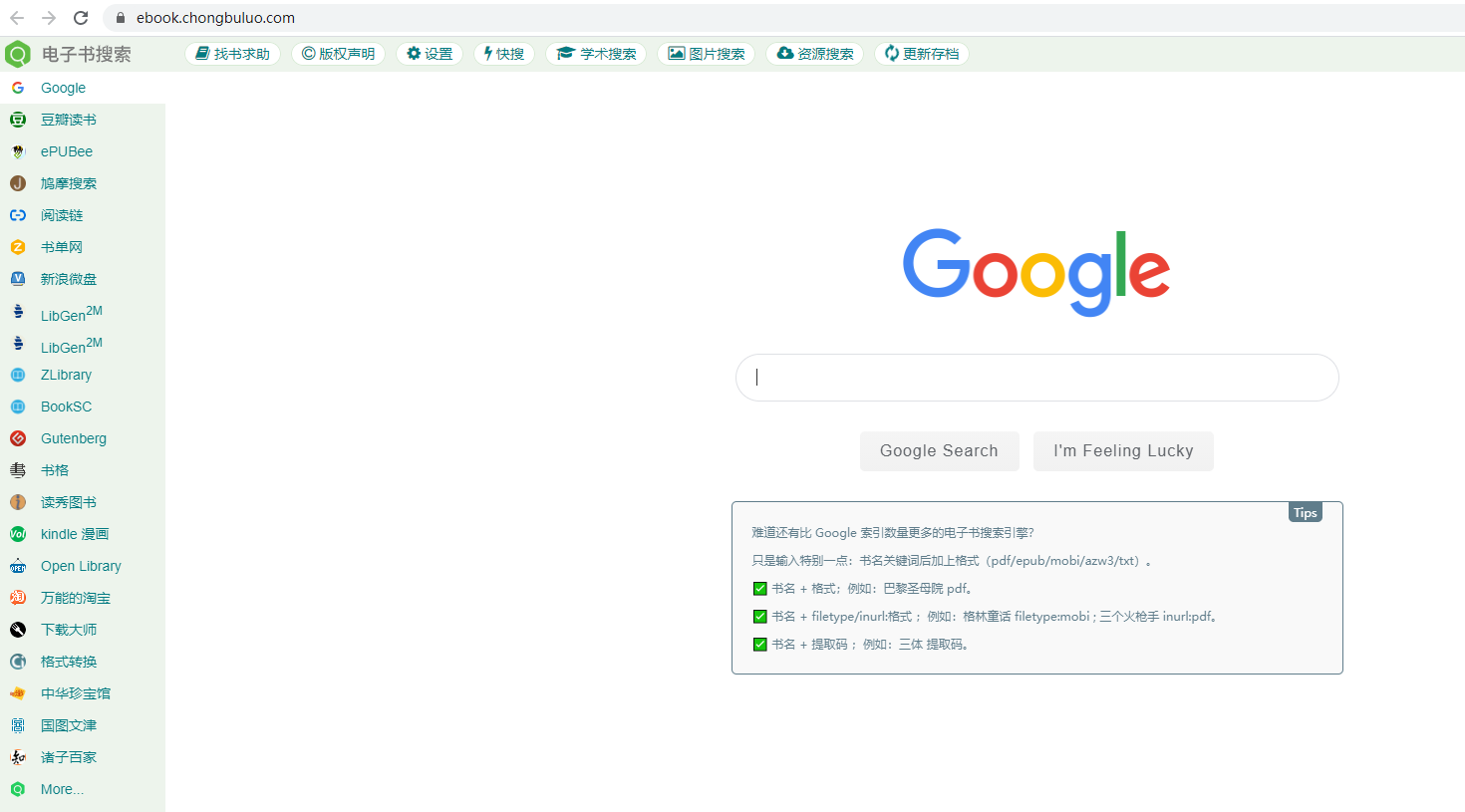Click the 更新存档 refresh icon

point(921,53)
